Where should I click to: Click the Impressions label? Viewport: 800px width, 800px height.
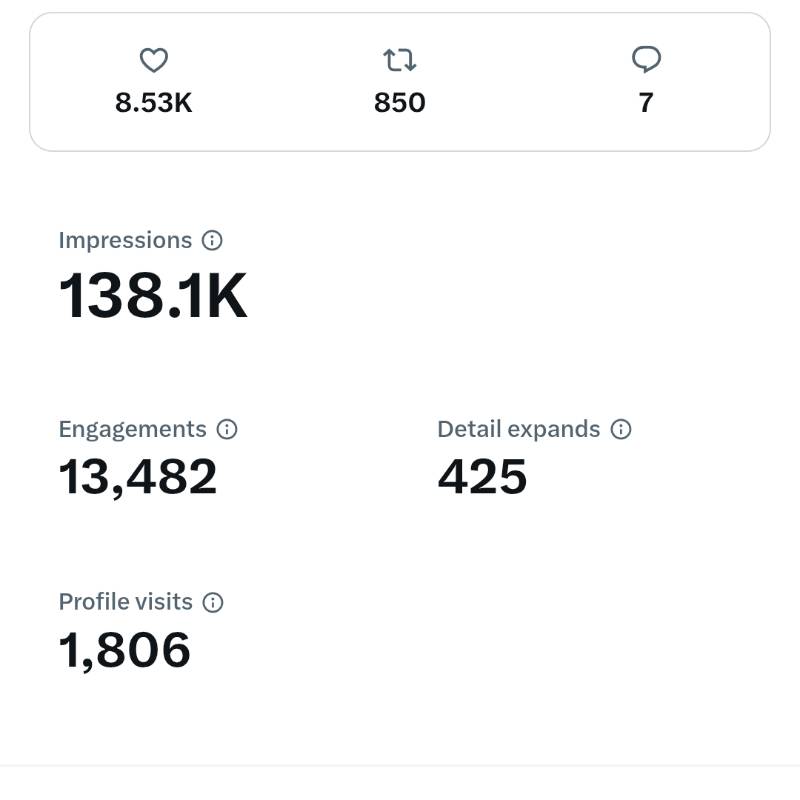click(x=125, y=240)
